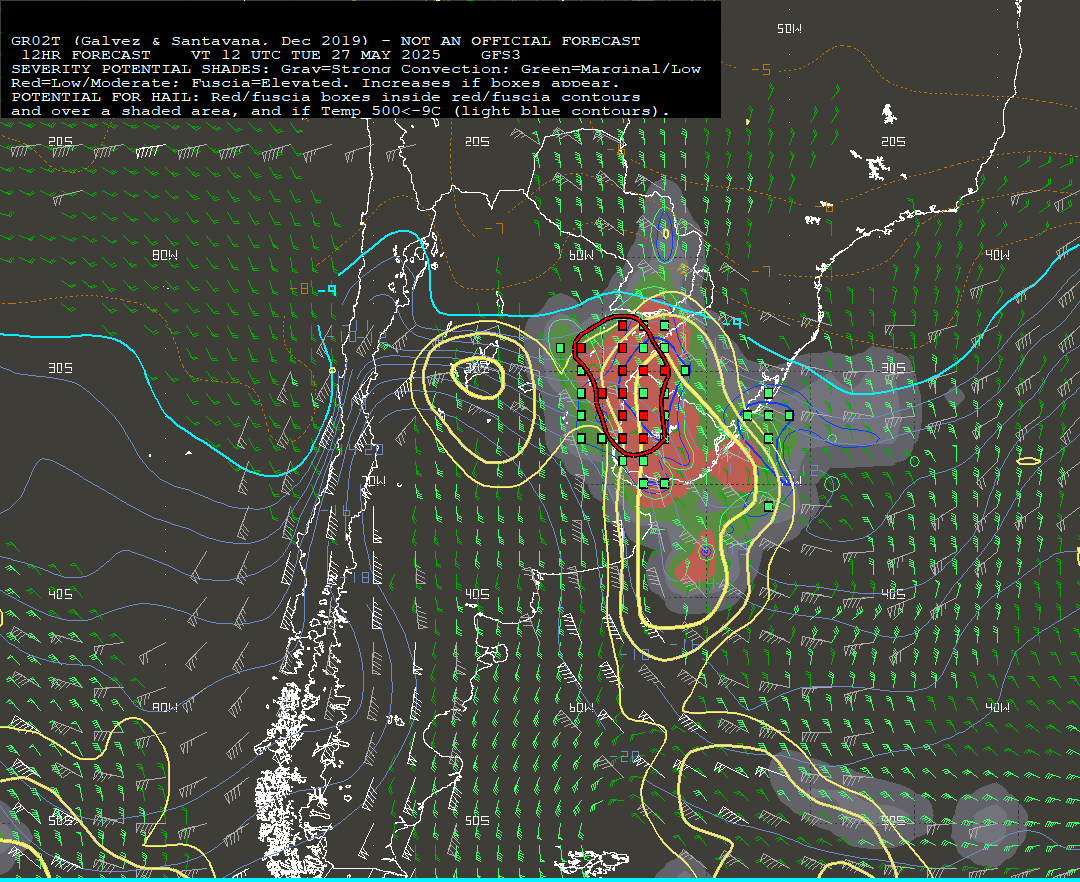This screenshot has height=882, width=1080.
Task: Click the "Red=Low/Moderate: Fuscia=Elevated" legend line
Action: click(315, 83)
